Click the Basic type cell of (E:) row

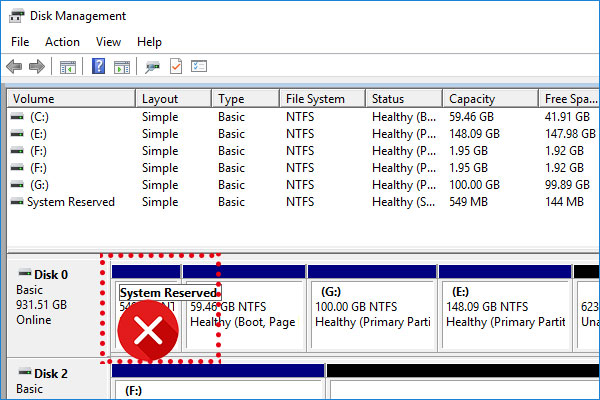[231, 134]
